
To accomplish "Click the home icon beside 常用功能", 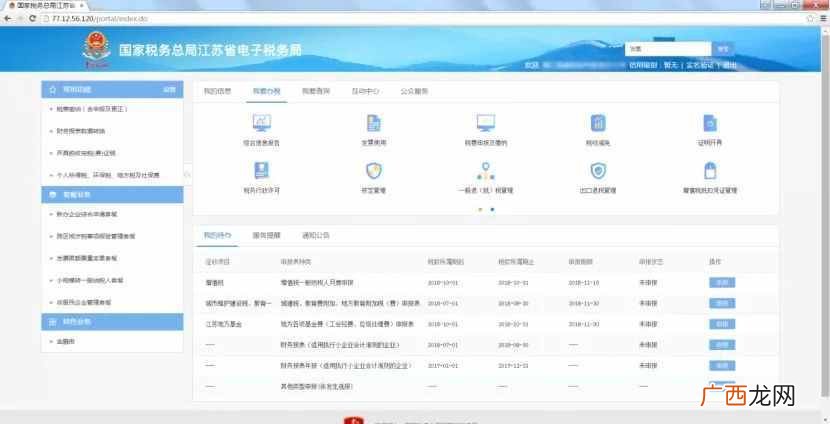I will (52, 90).
